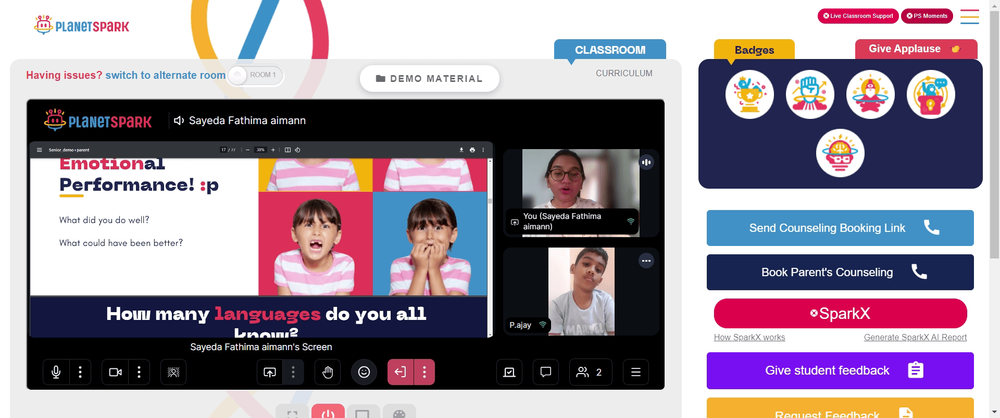Open the PDF viewer sidebar menu icon
The image size is (1000, 418).
[x=40, y=150]
